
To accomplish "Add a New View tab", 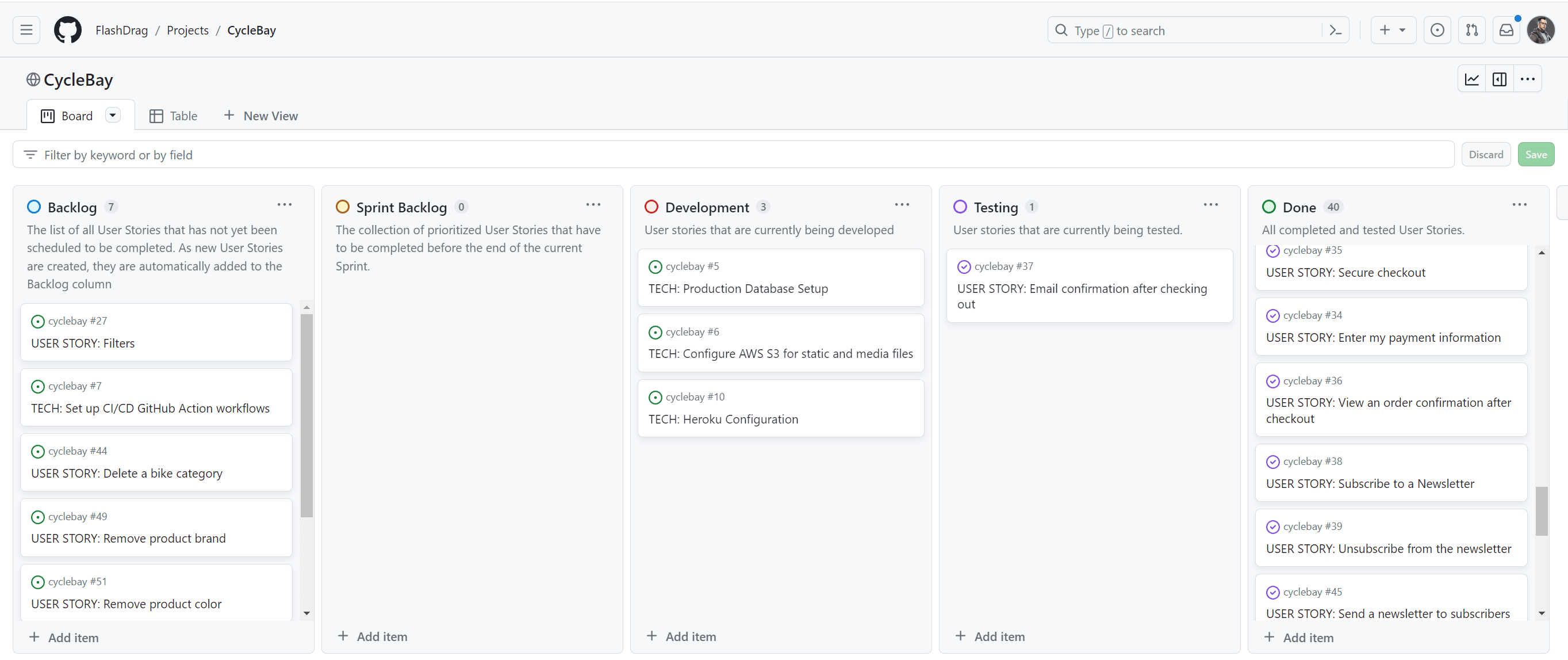I will click(260, 116).
